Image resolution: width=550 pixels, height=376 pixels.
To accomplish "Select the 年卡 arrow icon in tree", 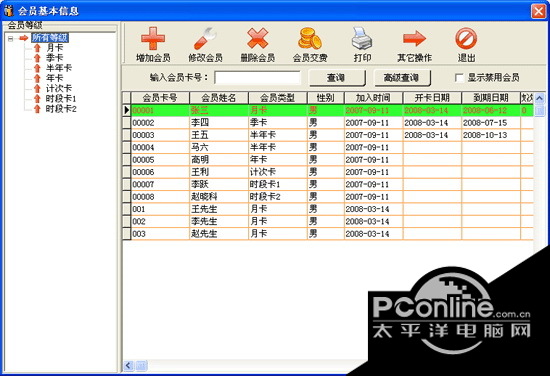I will click(37, 78).
